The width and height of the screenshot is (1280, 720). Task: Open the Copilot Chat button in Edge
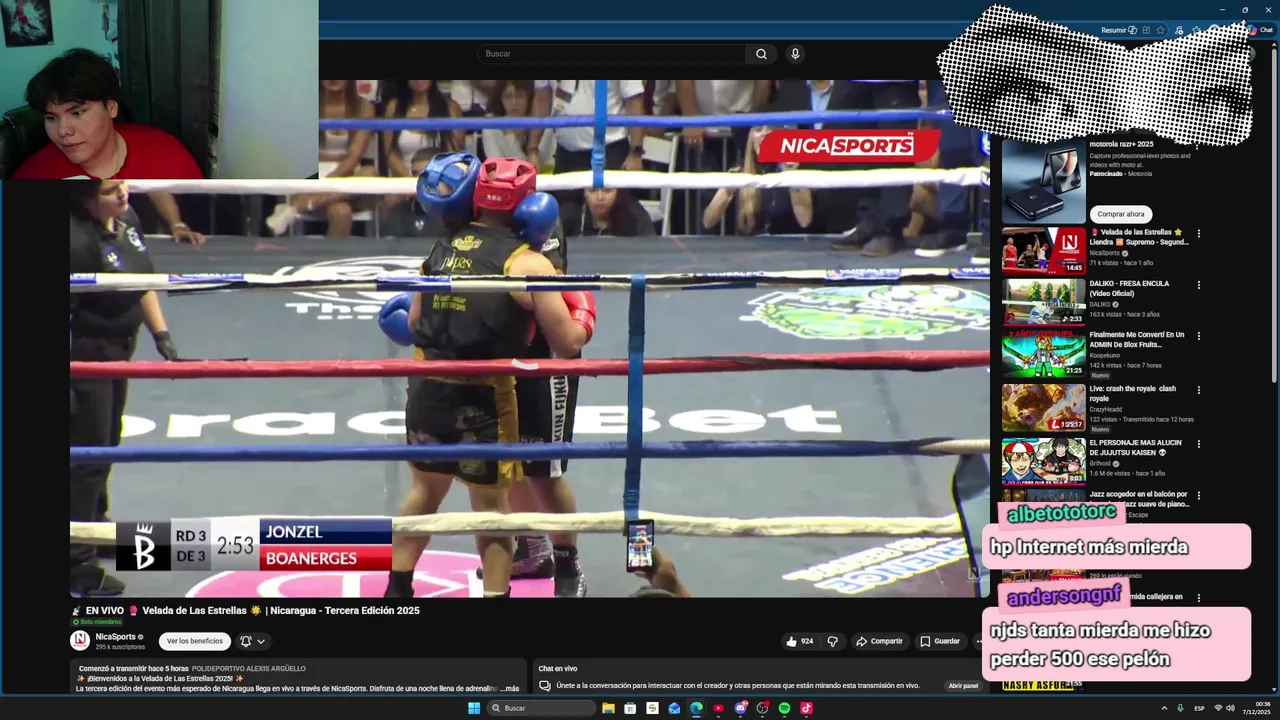[x=1260, y=30]
